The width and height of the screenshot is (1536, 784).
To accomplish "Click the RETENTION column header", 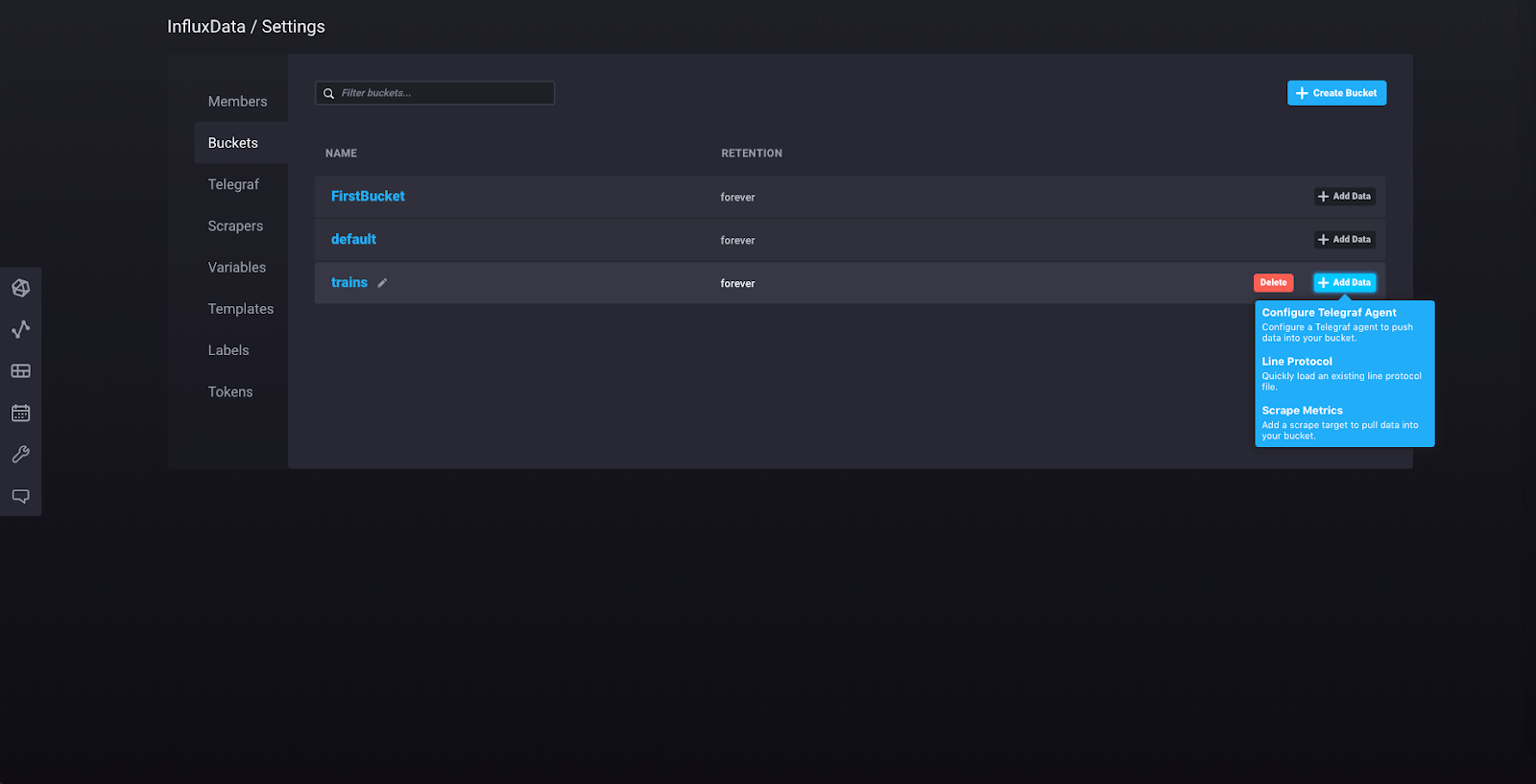I will click(752, 154).
